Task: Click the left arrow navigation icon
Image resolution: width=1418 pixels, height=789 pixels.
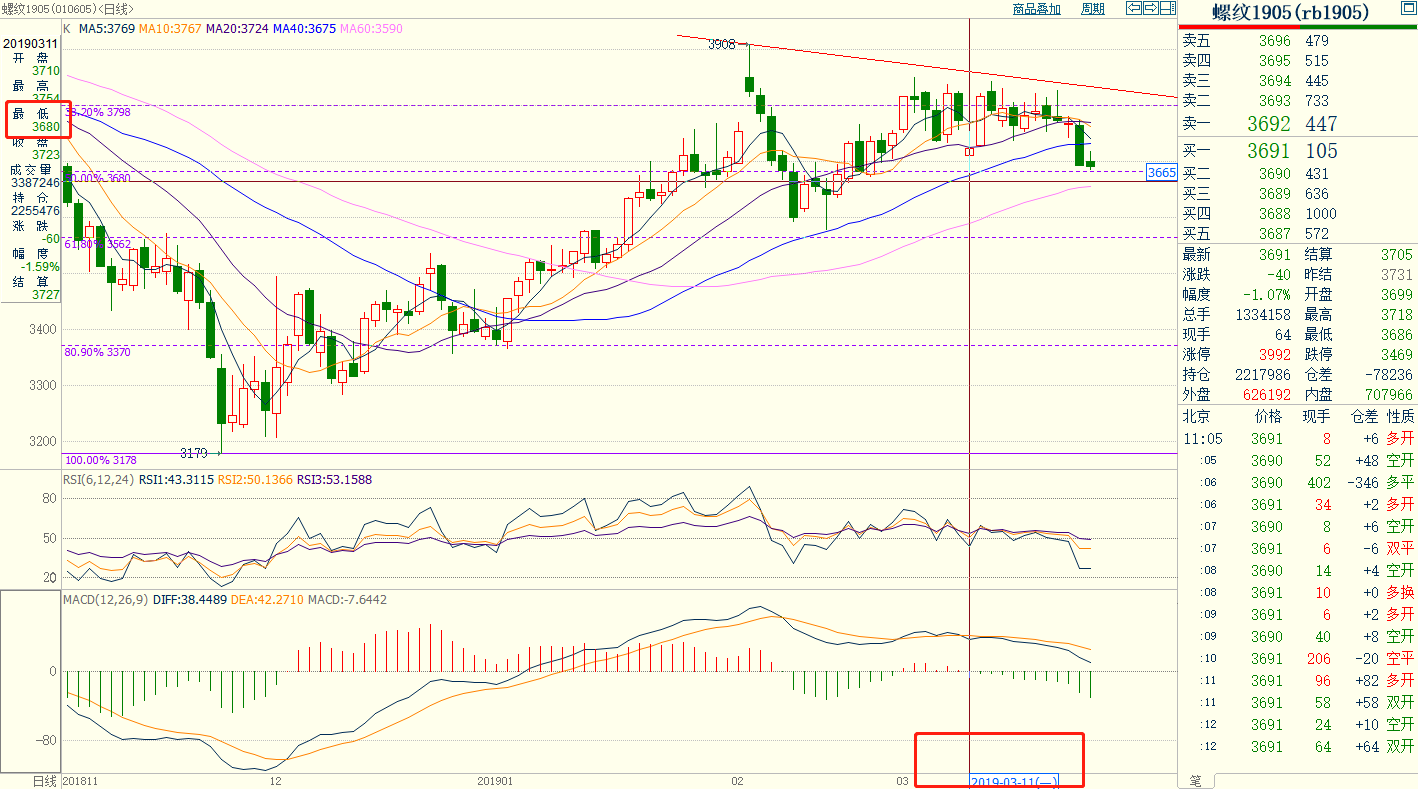Action: coord(1134,9)
